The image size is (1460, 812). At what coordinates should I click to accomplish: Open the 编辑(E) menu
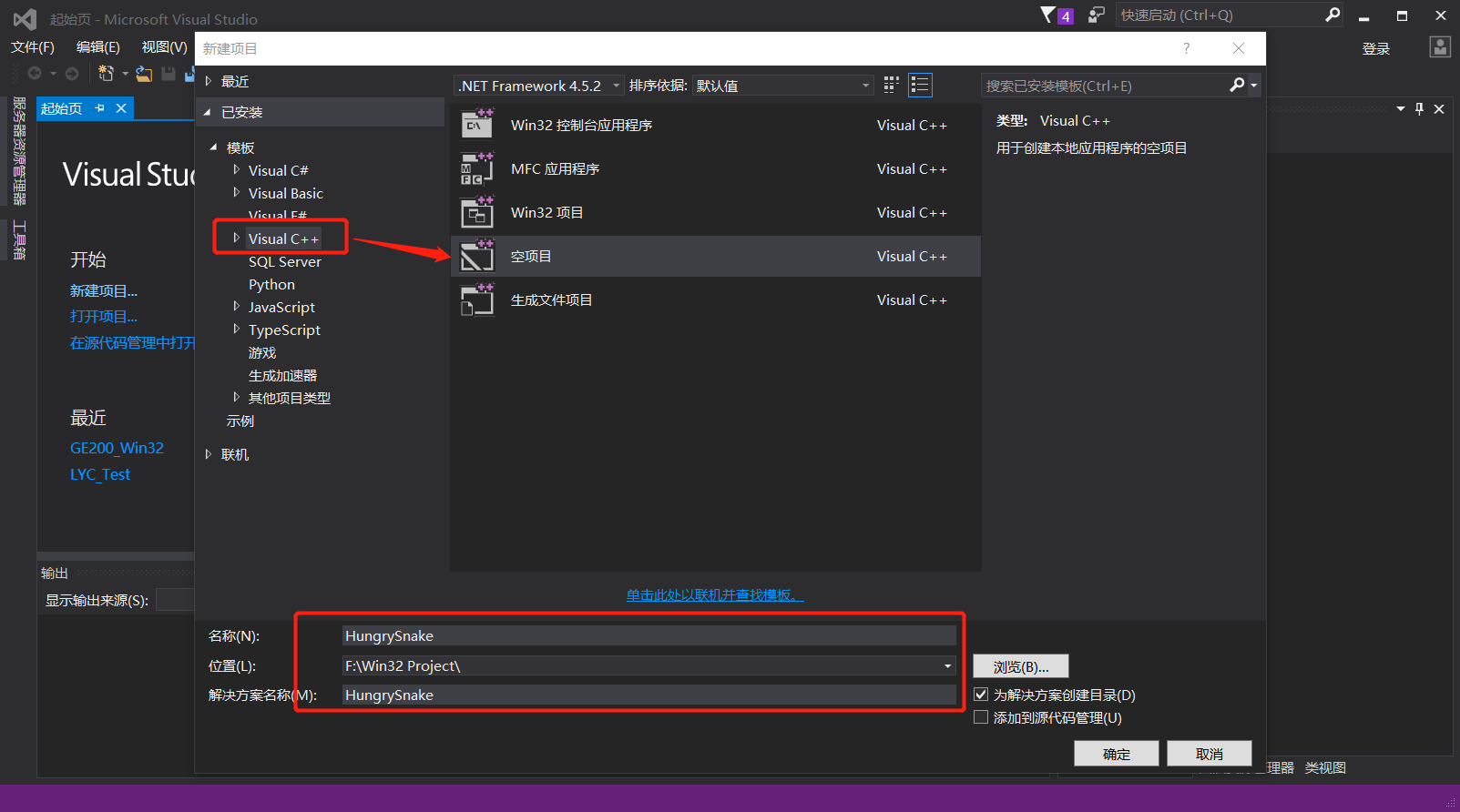click(97, 47)
